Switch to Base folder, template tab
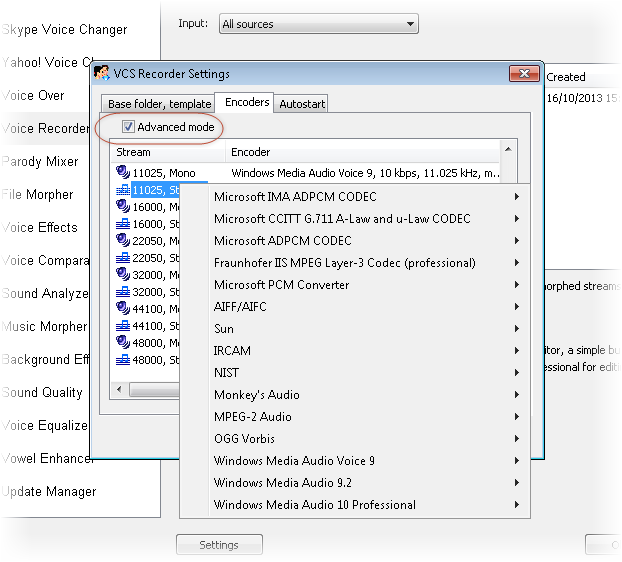 click(159, 104)
